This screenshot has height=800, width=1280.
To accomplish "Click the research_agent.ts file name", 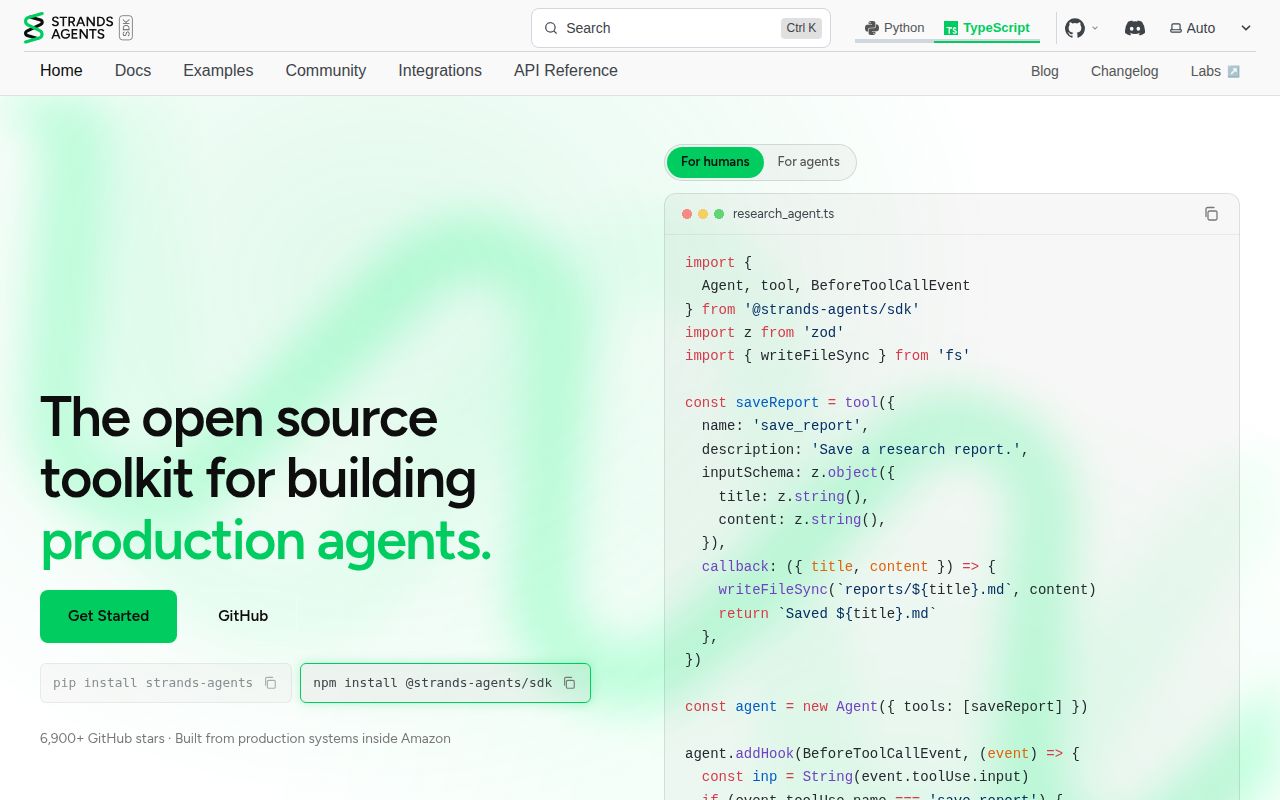I will (x=783, y=214).
